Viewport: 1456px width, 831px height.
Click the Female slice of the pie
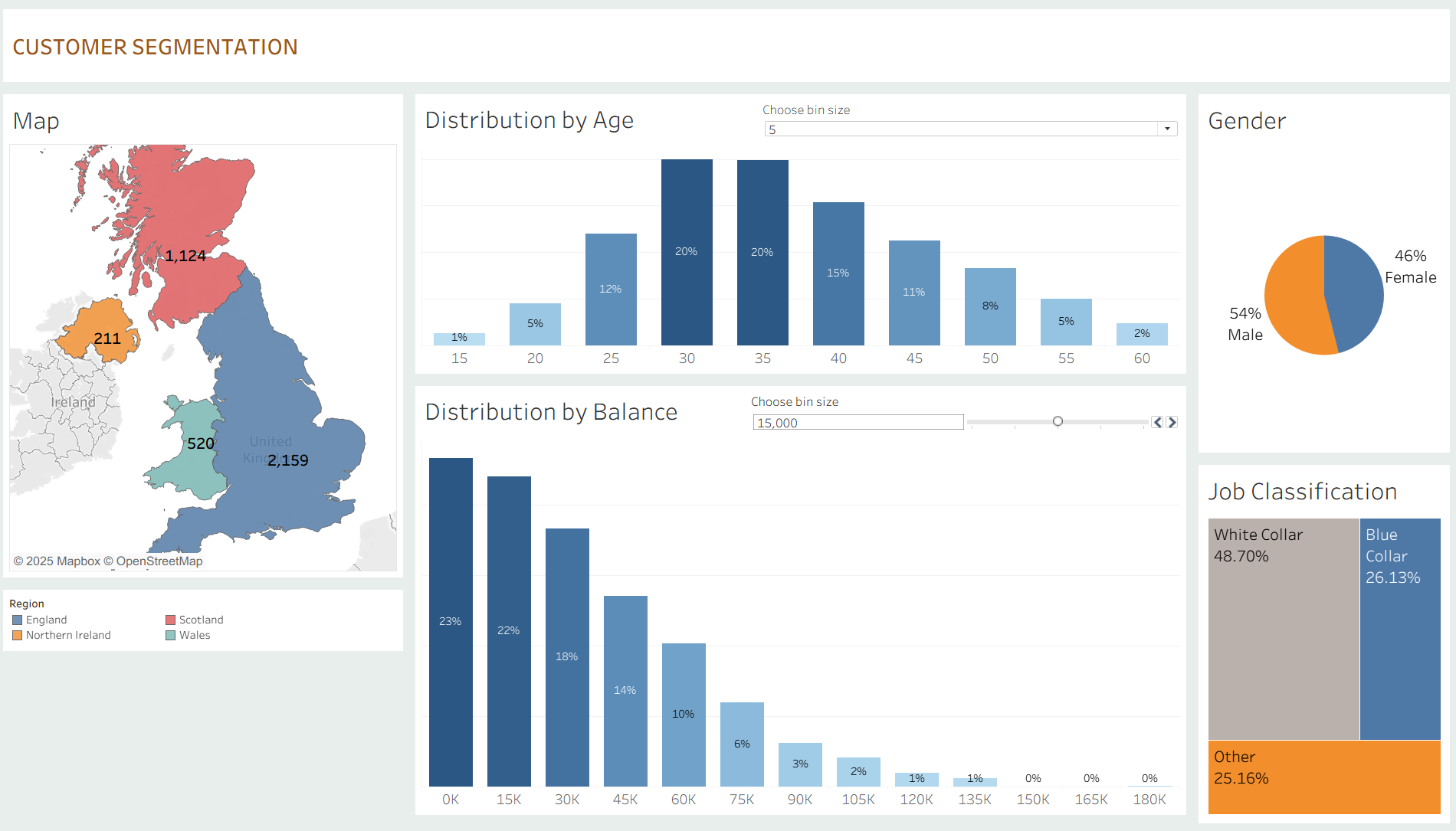click(x=1356, y=291)
